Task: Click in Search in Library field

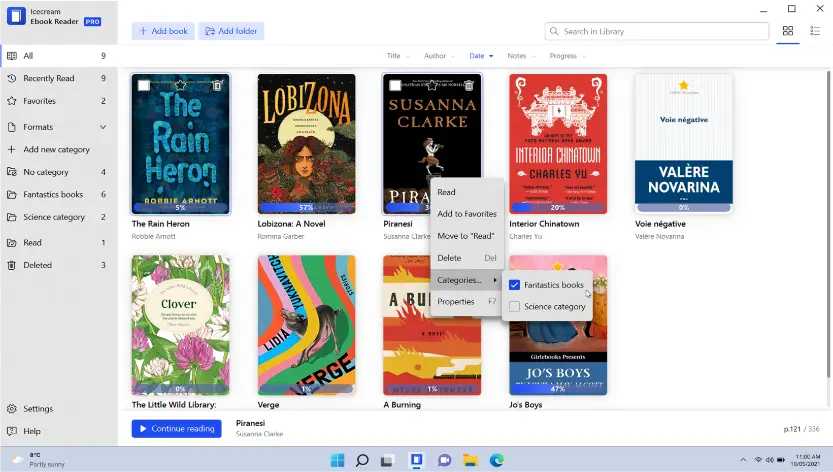Action: pyautogui.click(x=657, y=31)
